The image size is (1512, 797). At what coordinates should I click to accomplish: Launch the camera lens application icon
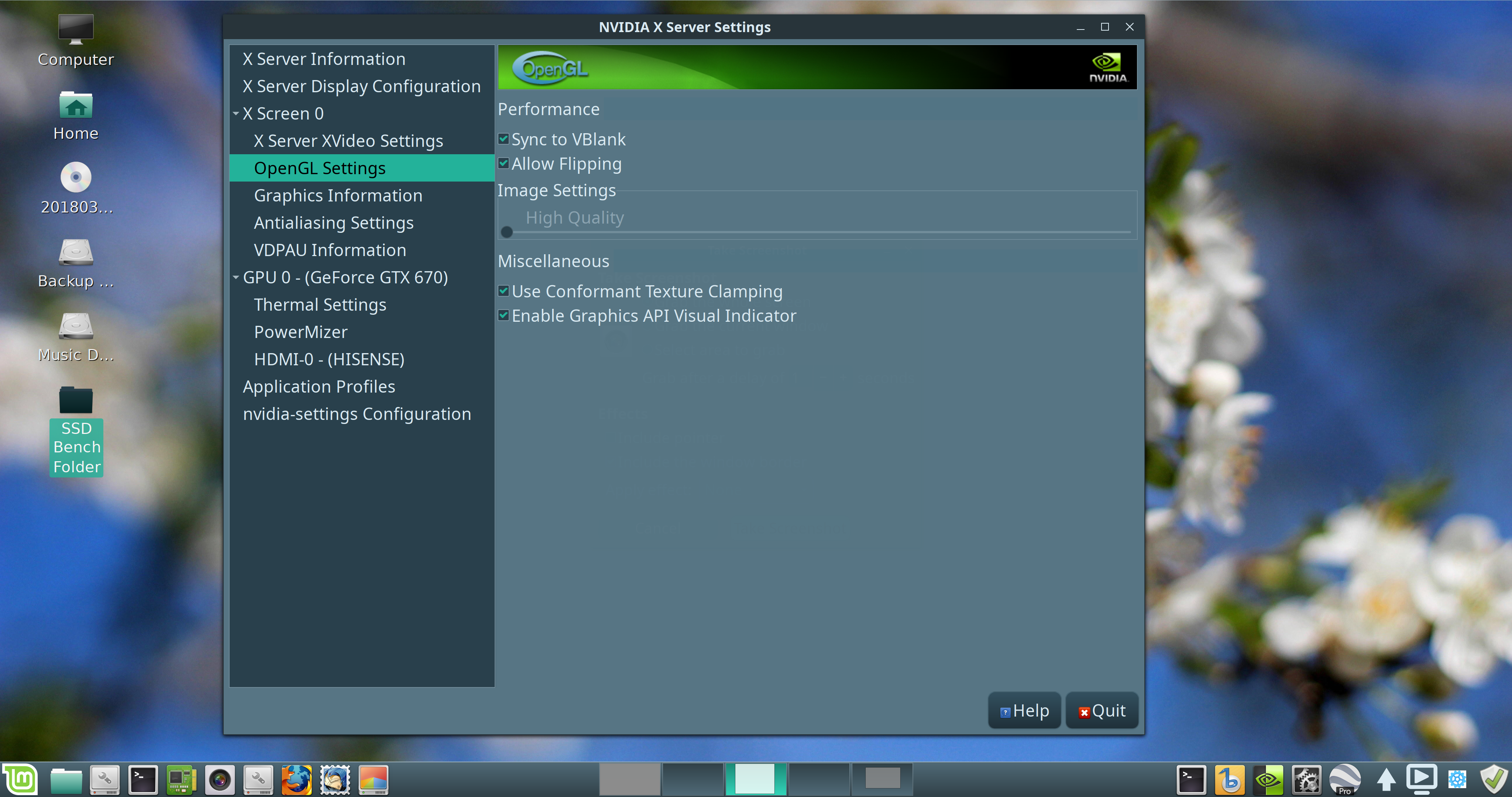[x=220, y=780]
